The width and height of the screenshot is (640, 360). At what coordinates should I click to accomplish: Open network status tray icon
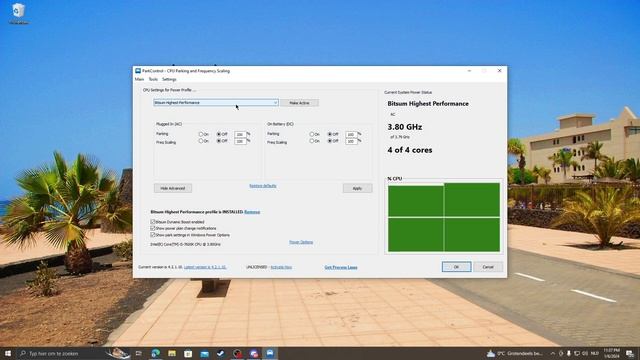pyautogui.click(x=577, y=353)
